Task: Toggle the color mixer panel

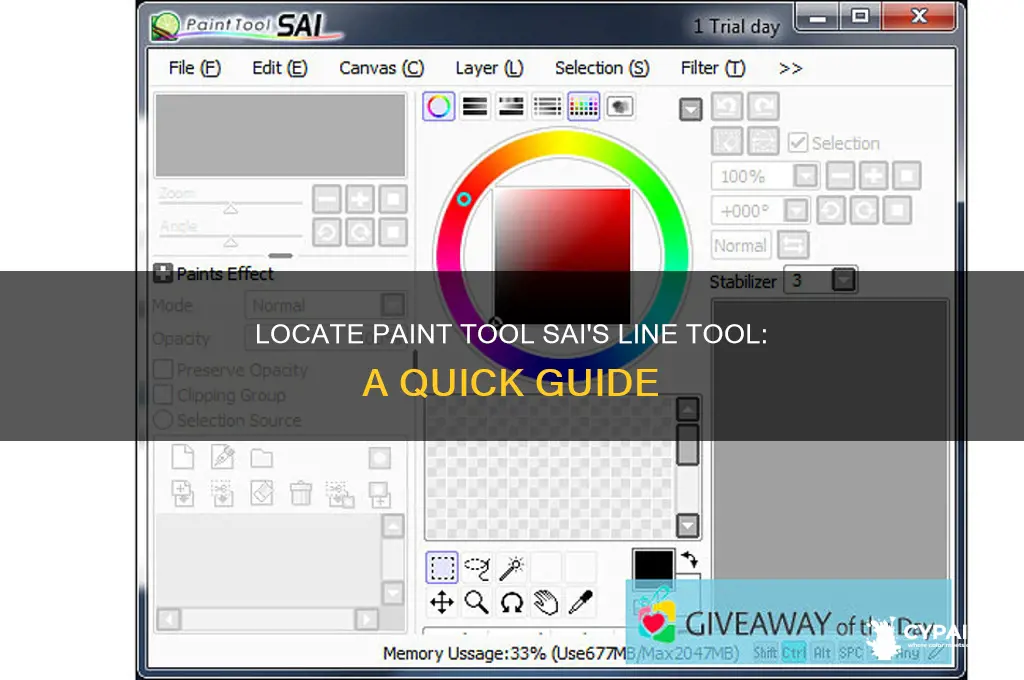Action: (x=547, y=106)
